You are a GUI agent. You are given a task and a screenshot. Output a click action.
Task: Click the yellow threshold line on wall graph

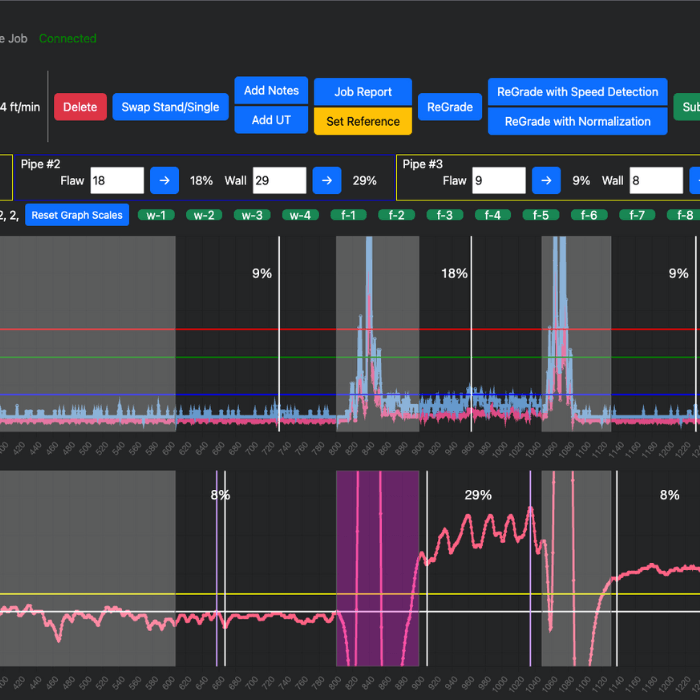tap(350, 594)
